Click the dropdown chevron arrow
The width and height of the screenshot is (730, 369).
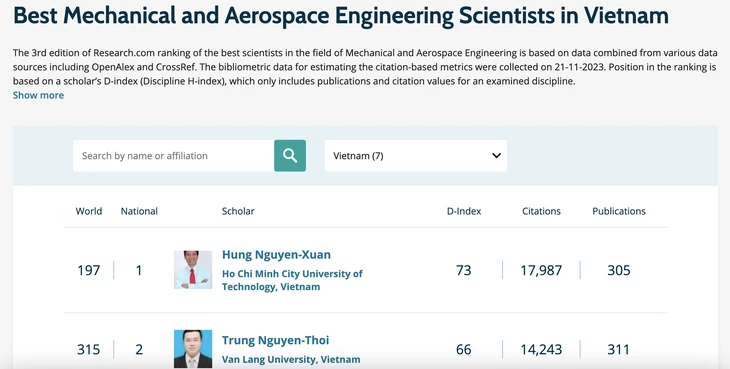tap(496, 155)
